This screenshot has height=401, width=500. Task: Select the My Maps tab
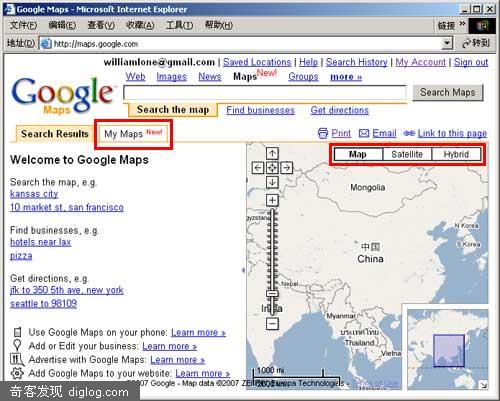(133, 134)
